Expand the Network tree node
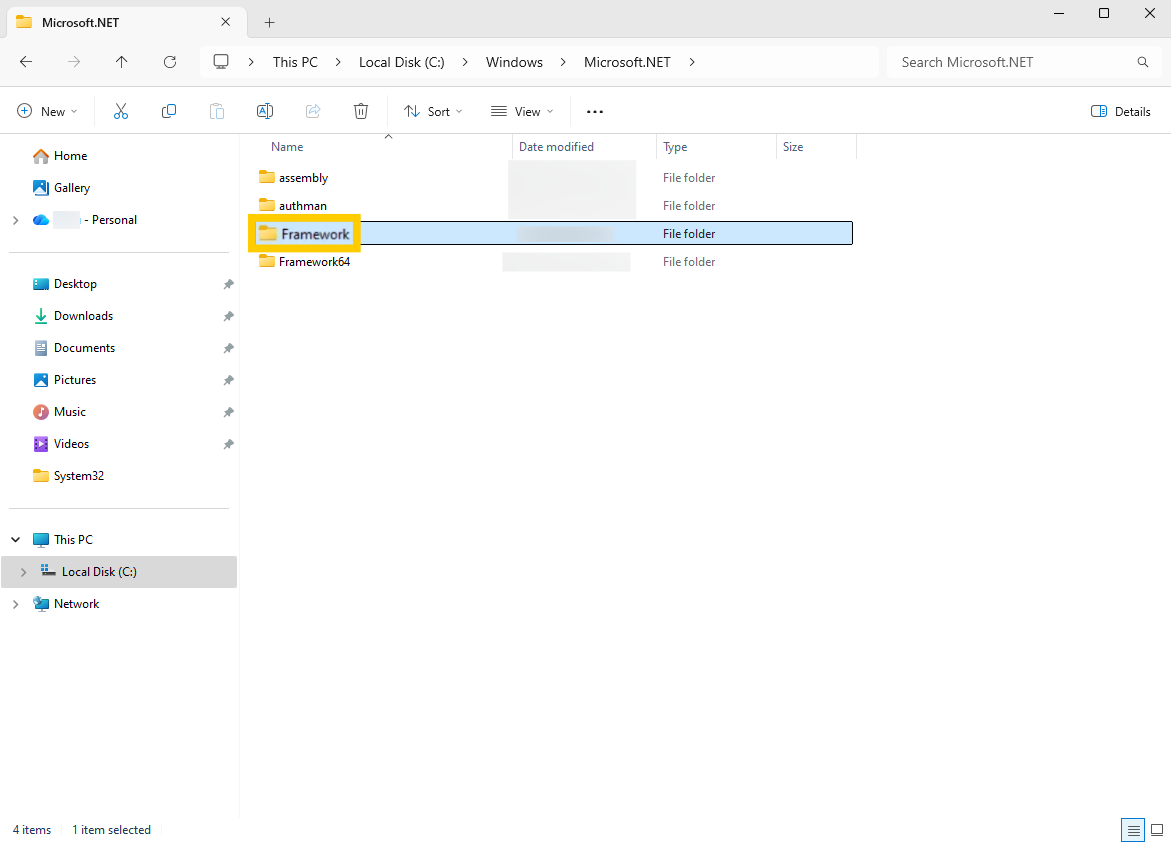Screen dimensions: 1171x842 pos(16,604)
